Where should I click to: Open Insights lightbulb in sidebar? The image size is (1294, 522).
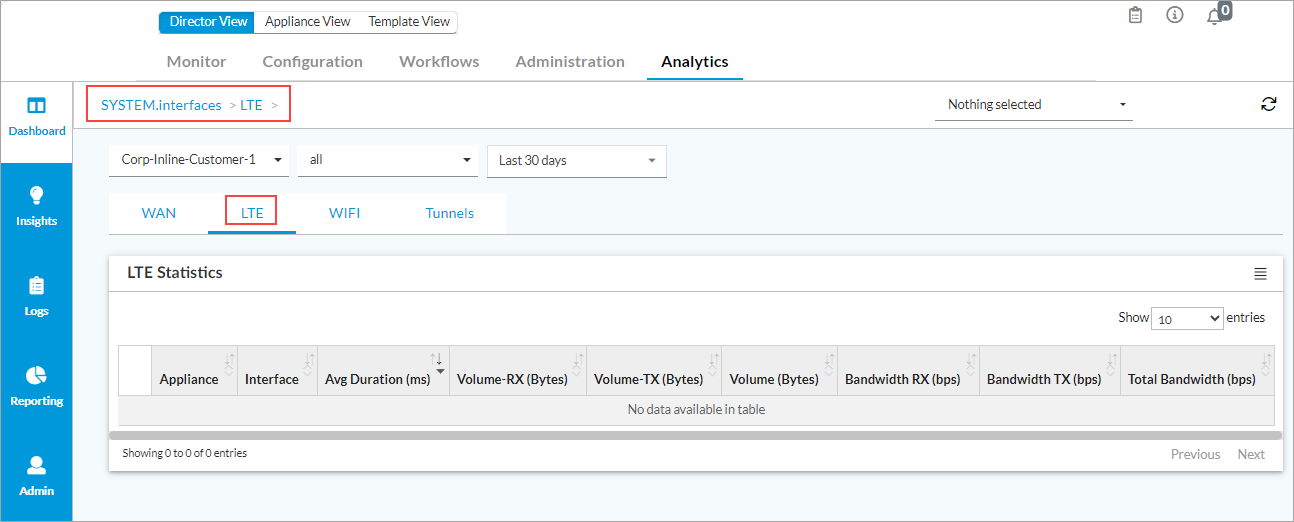coord(36,196)
